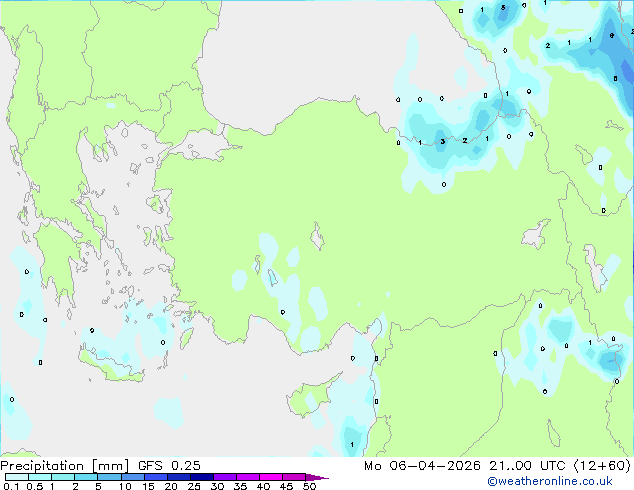The image size is (634, 490).
Task: Click the '25' legend scale label
Action: click(x=194, y=486)
